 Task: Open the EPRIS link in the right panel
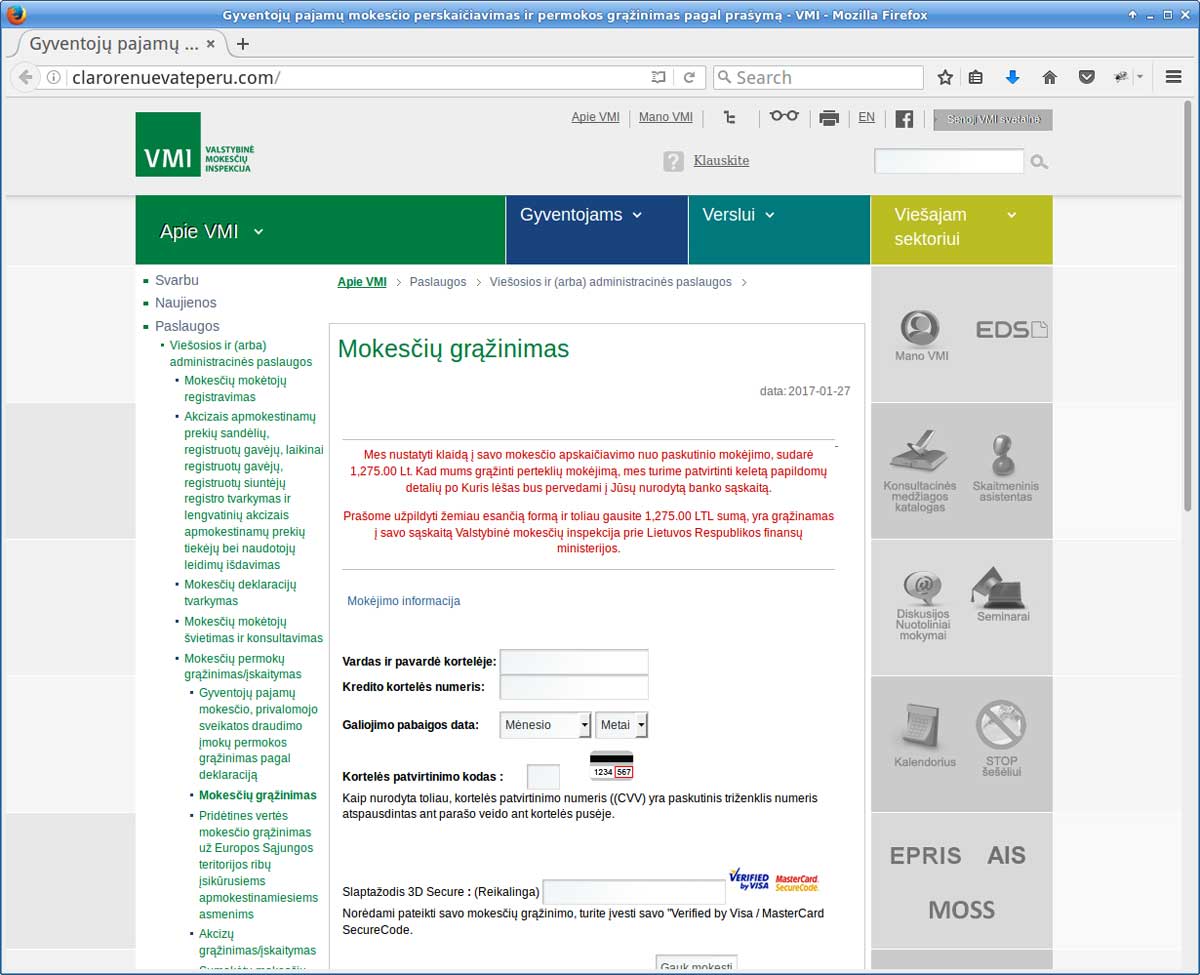(x=925, y=856)
